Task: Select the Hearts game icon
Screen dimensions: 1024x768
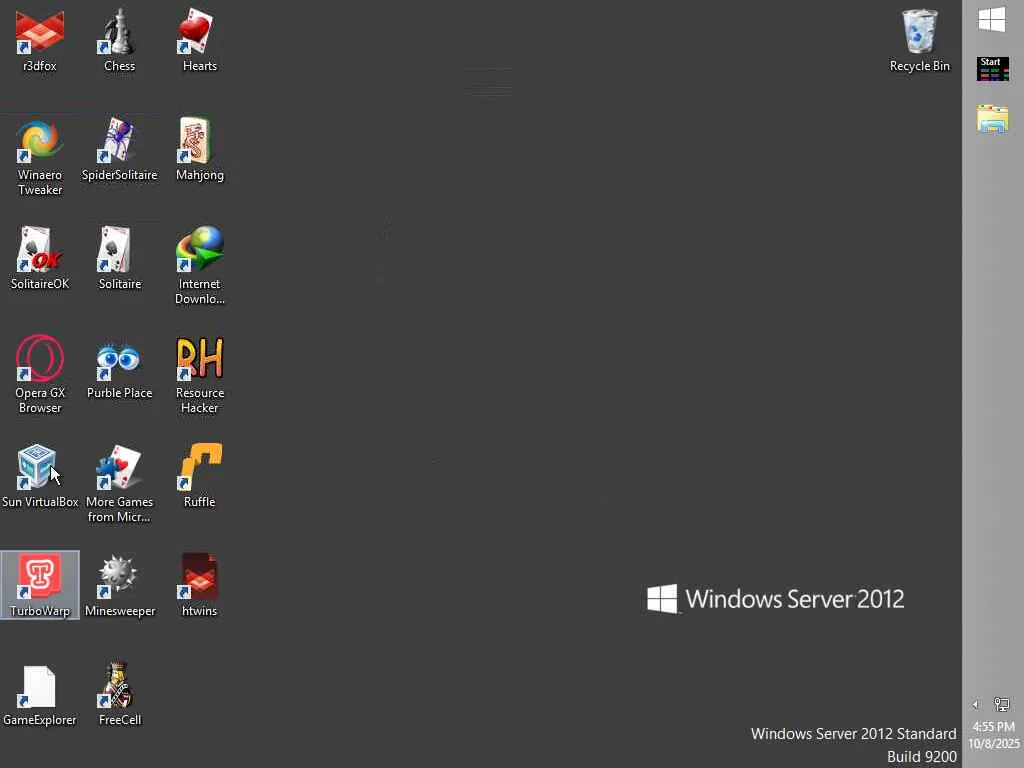Action: coord(199,40)
